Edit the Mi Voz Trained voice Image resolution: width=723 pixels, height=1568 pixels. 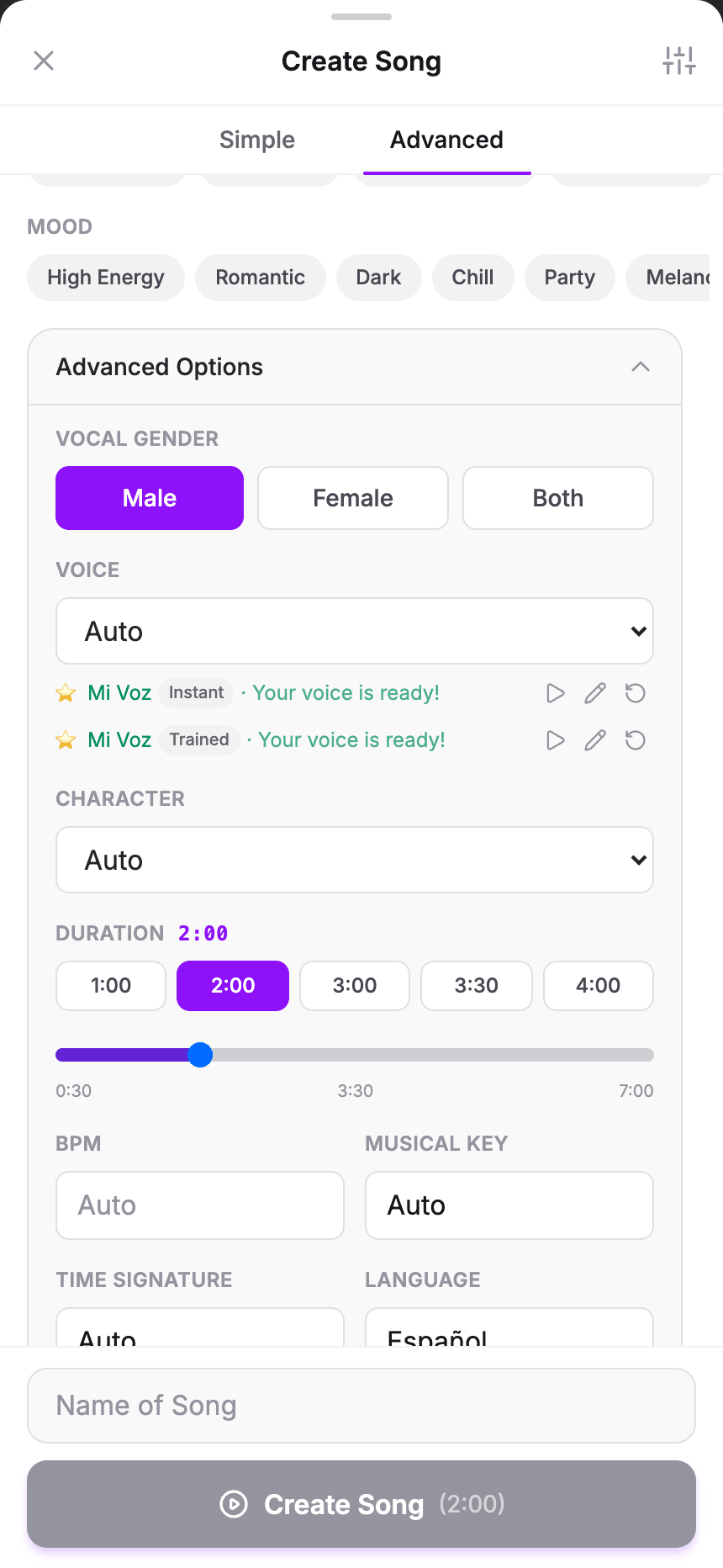(595, 740)
